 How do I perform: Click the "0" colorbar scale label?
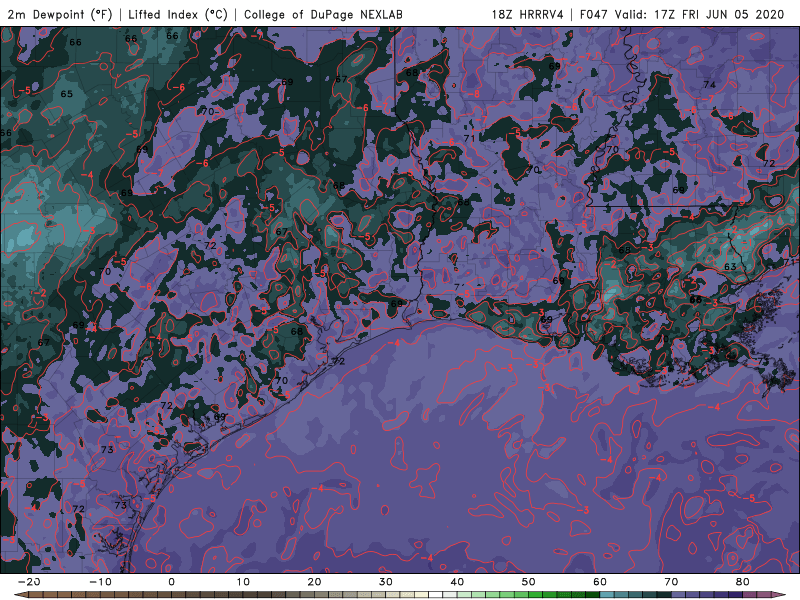coord(171,582)
